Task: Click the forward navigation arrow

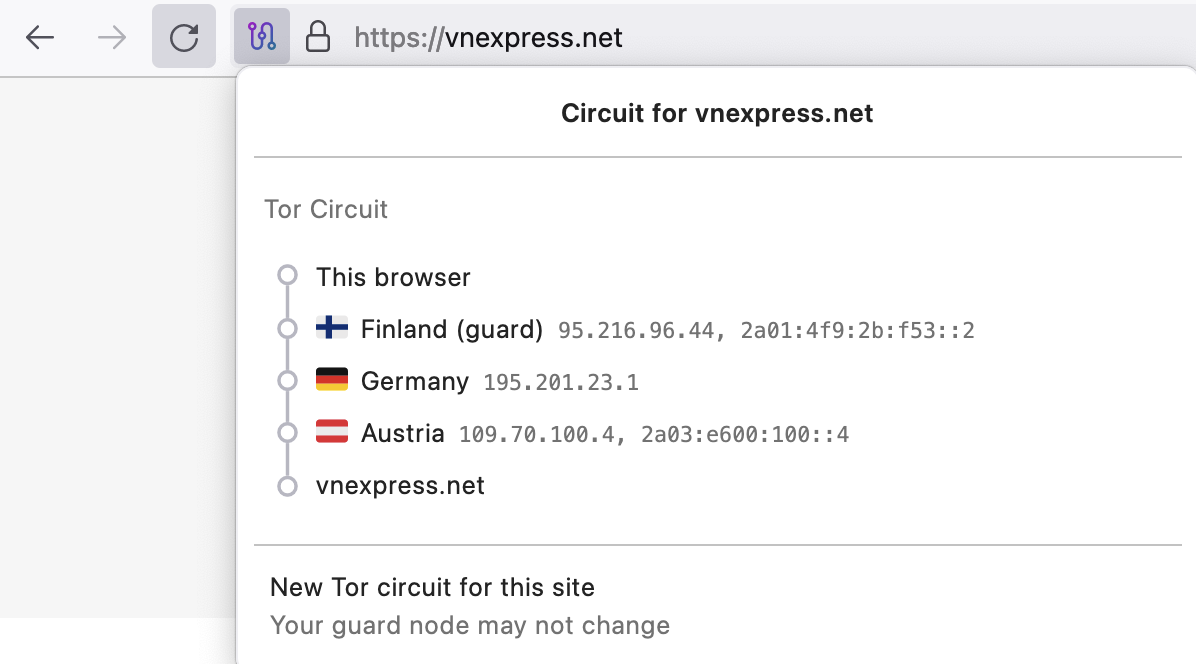Action: click(112, 38)
